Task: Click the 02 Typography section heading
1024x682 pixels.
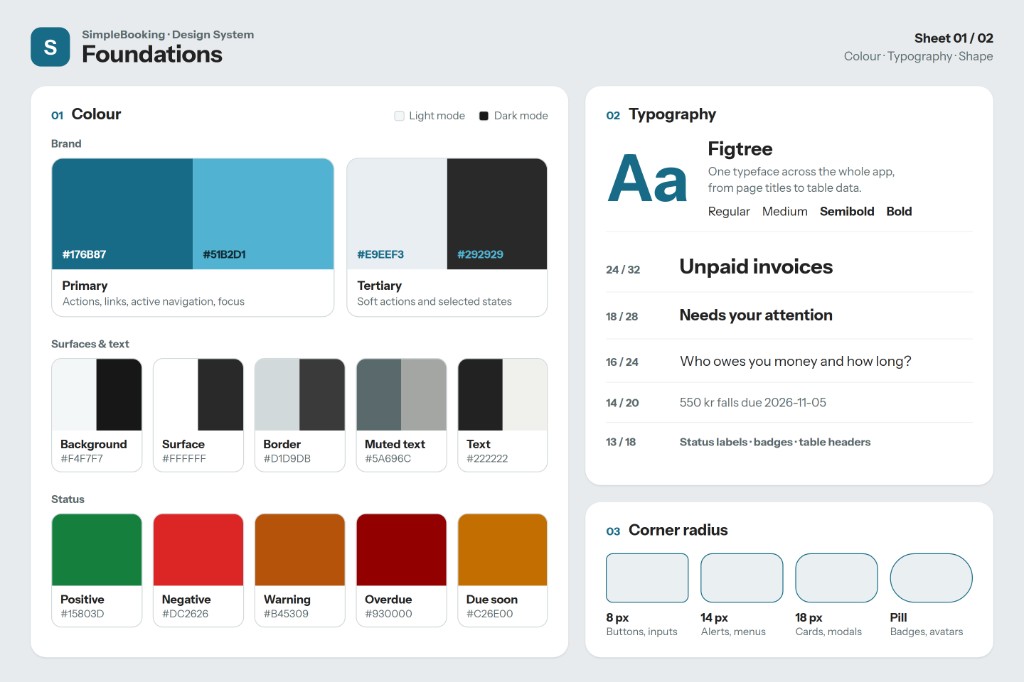Action: point(661,114)
